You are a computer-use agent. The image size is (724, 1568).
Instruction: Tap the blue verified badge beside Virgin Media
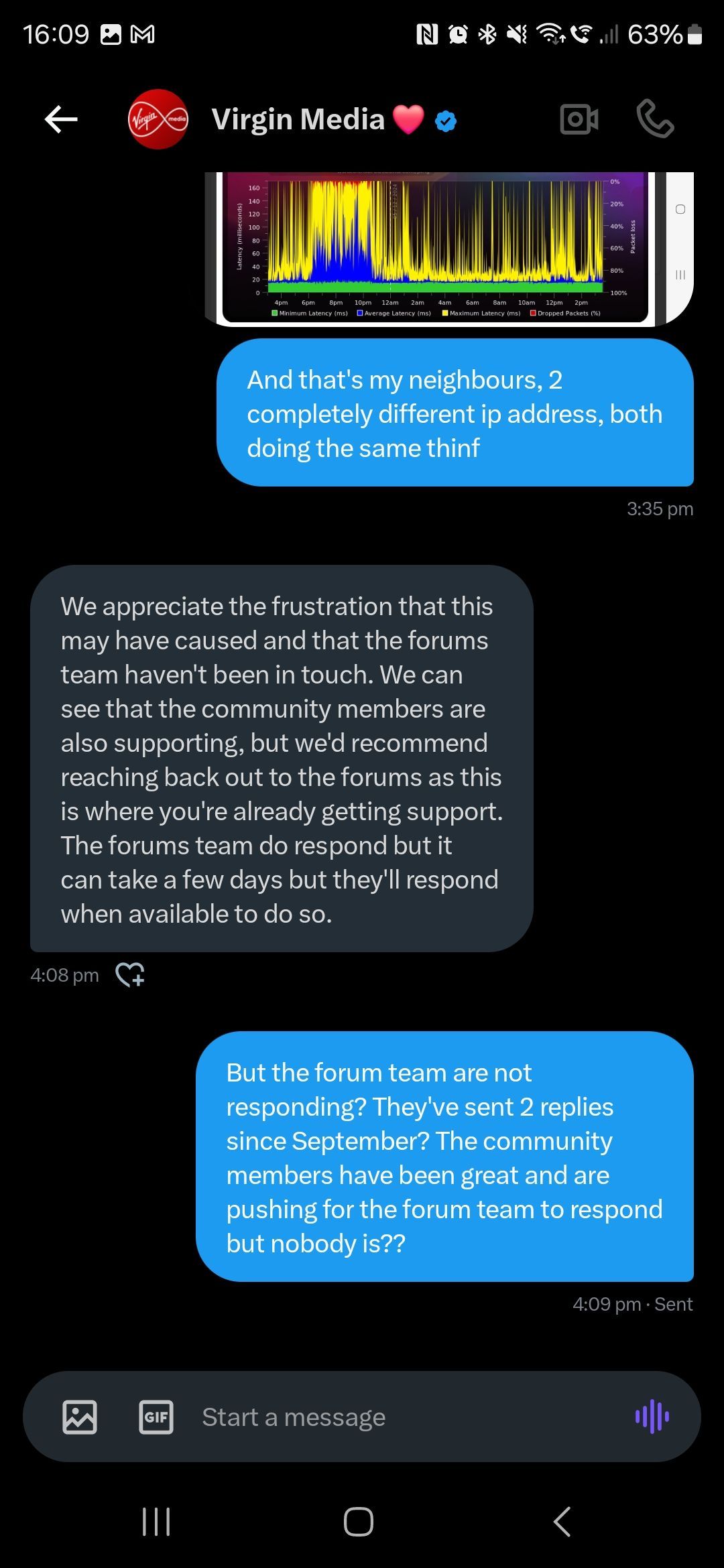point(446,121)
